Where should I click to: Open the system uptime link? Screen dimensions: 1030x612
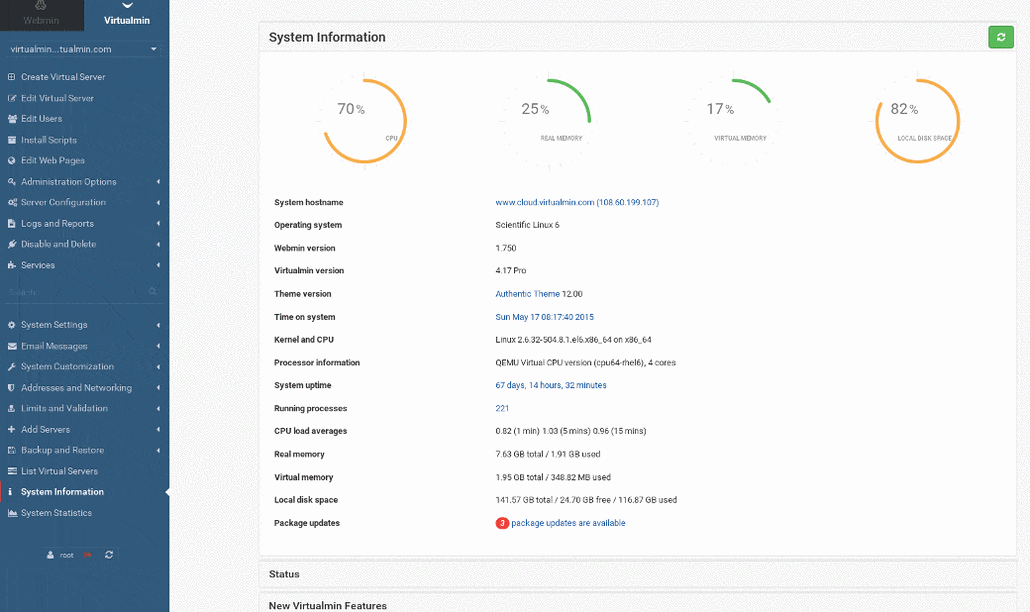coord(550,385)
